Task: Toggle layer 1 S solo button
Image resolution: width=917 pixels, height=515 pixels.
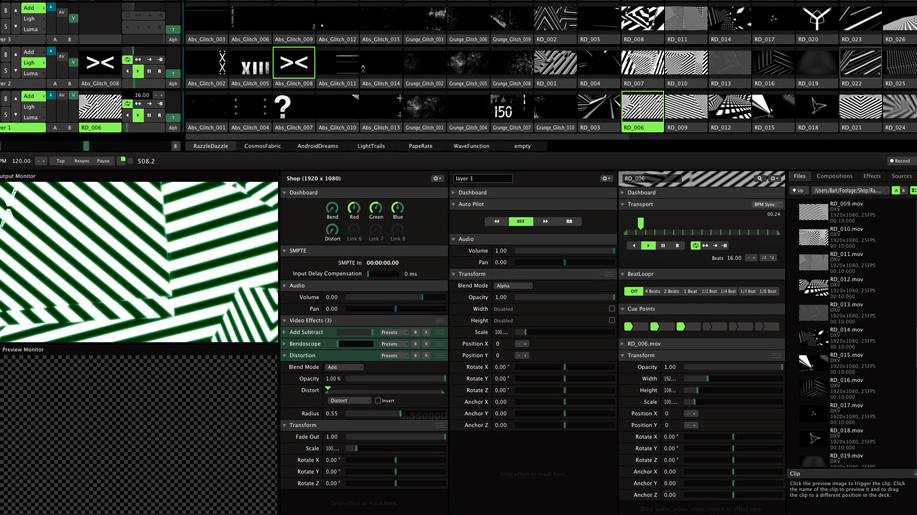Action: (5, 116)
